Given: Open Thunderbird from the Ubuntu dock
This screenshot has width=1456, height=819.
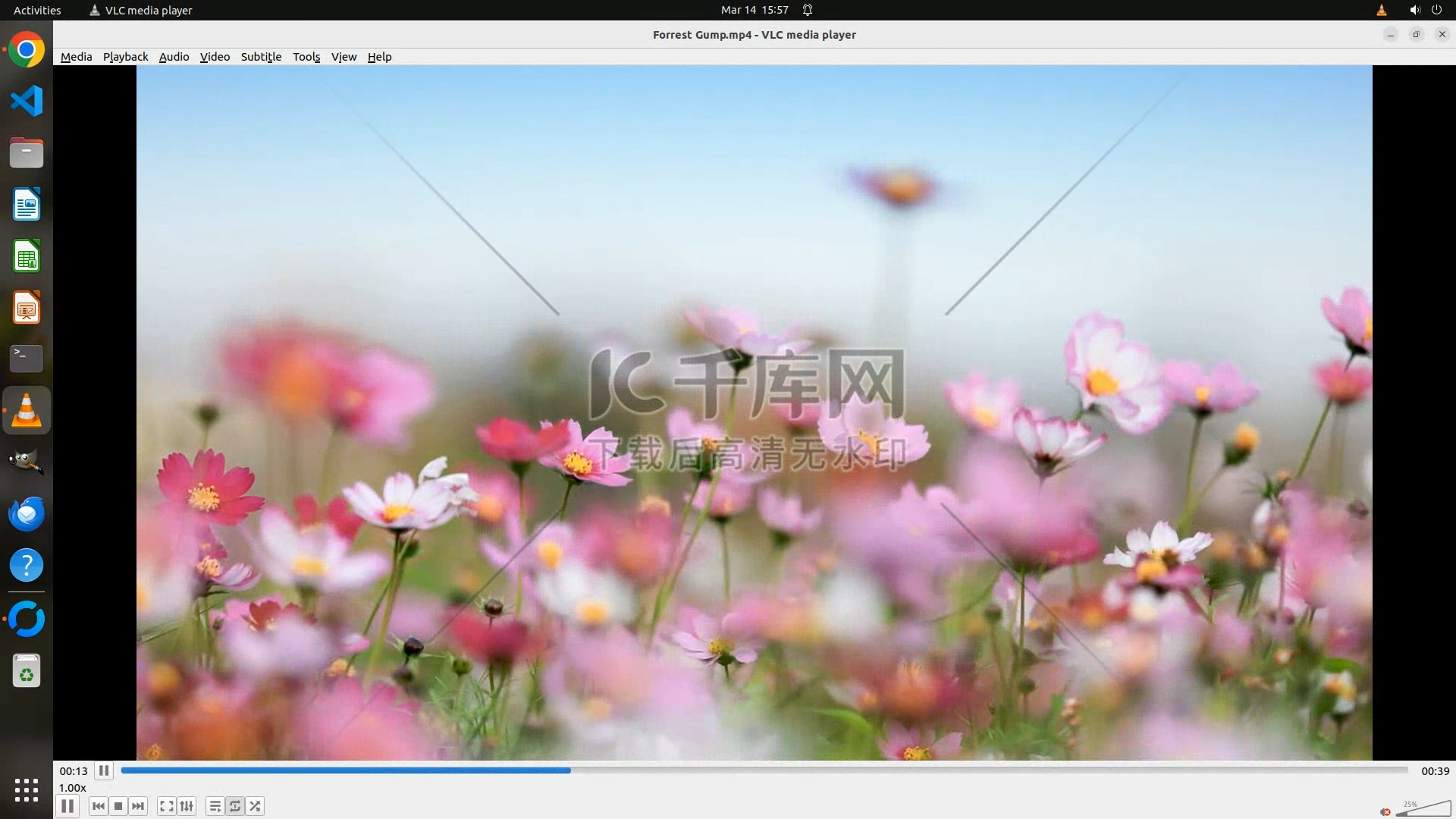Looking at the screenshot, I should pyautogui.click(x=27, y=514).
